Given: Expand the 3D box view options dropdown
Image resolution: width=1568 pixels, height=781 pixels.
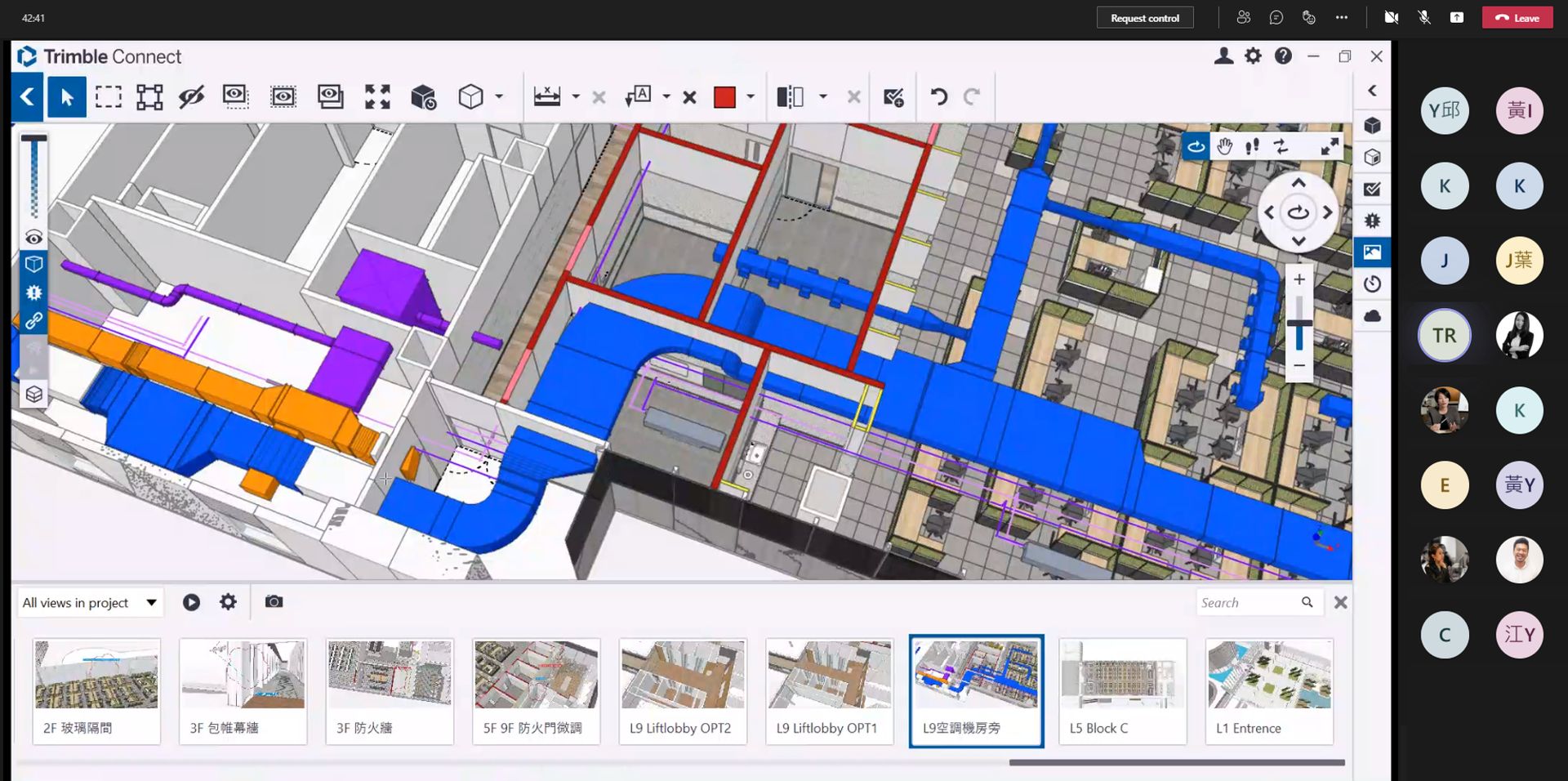Looking at the screenshot, I should click(499, 97).
